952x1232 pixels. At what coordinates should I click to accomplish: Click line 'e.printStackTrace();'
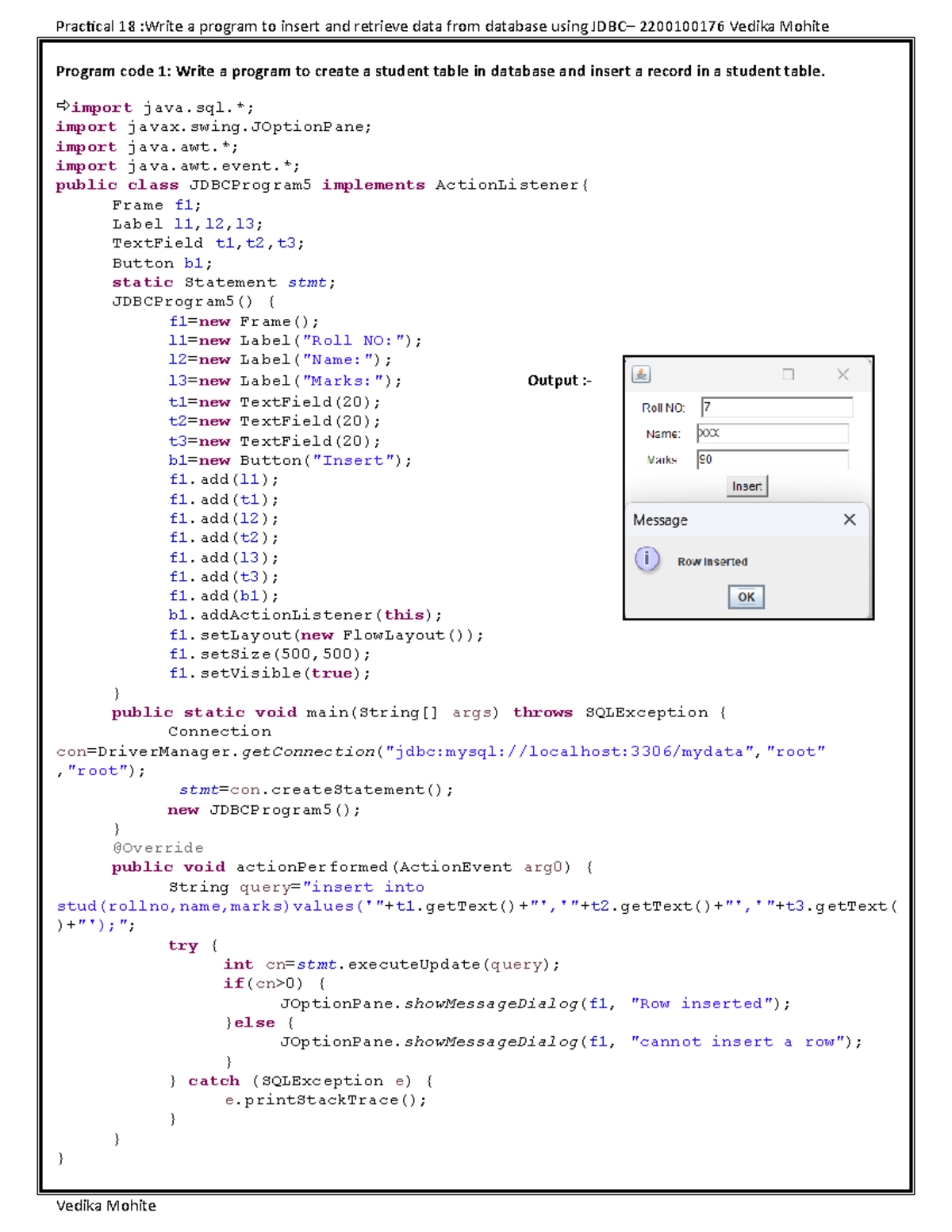click(326, 1100)
